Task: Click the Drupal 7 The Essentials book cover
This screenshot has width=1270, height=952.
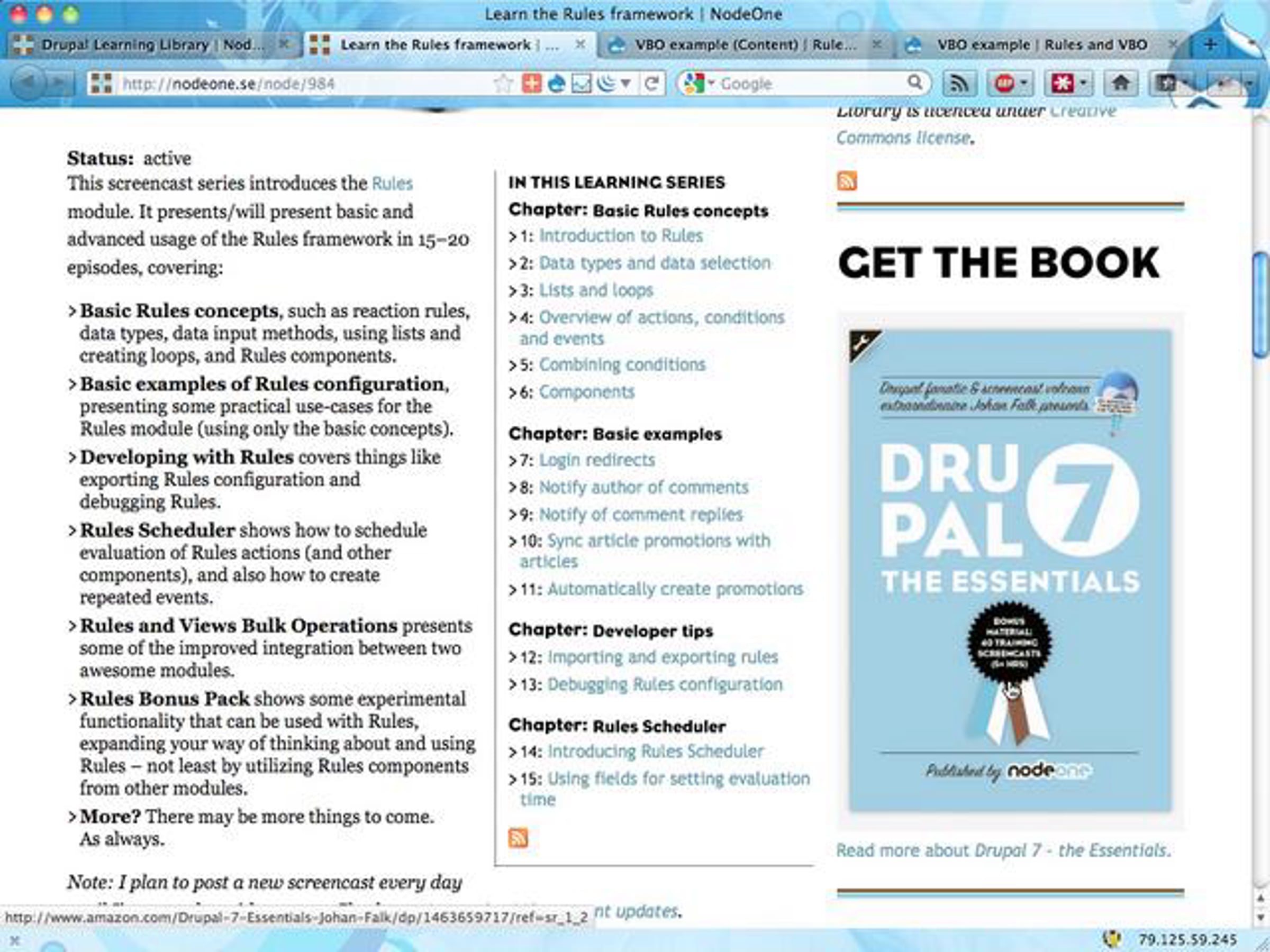Action: 1010,570
